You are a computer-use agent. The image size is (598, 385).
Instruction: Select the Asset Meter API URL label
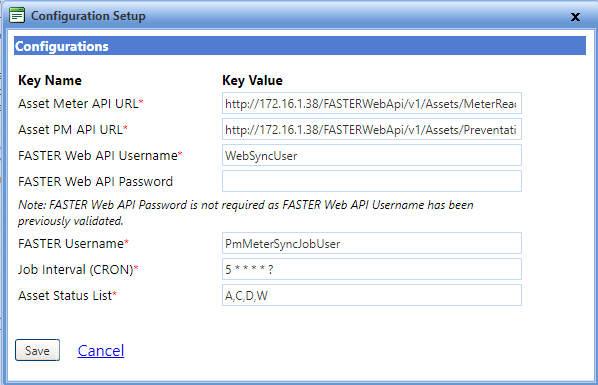80,103
